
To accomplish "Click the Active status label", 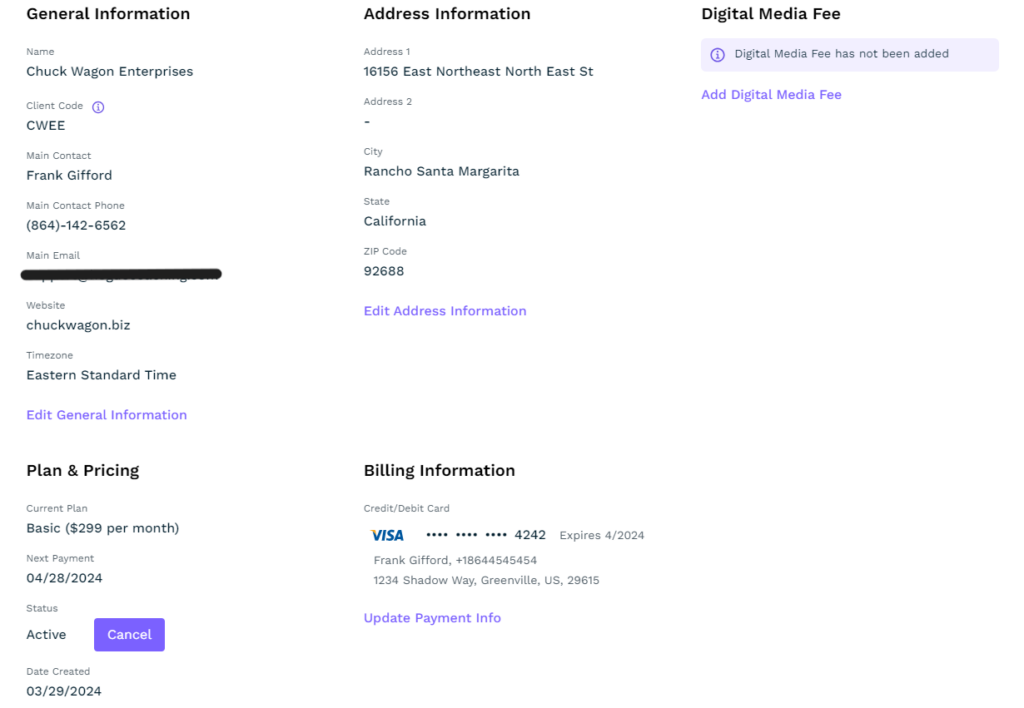I will tap(46, 635).
